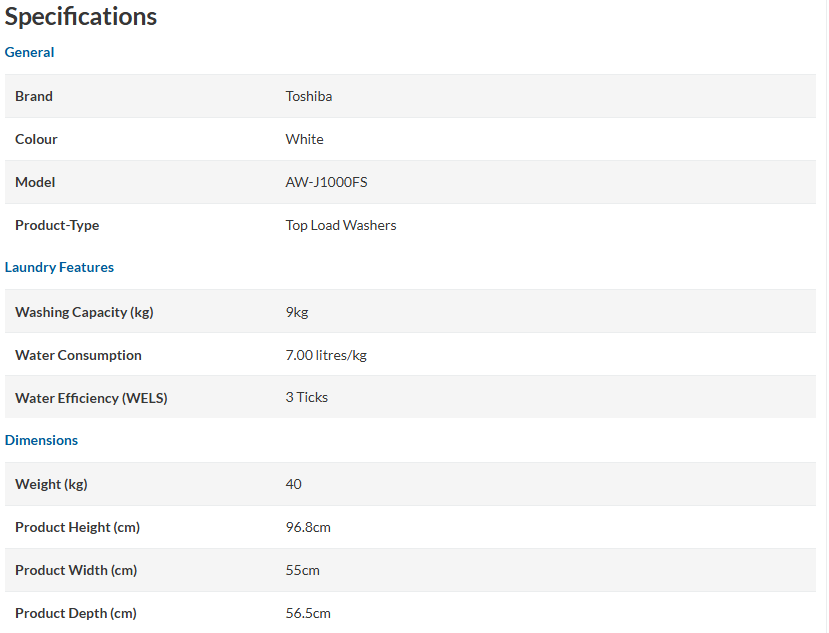Select the White colour value
Screen dimensions: 829x633
point(305,139)
